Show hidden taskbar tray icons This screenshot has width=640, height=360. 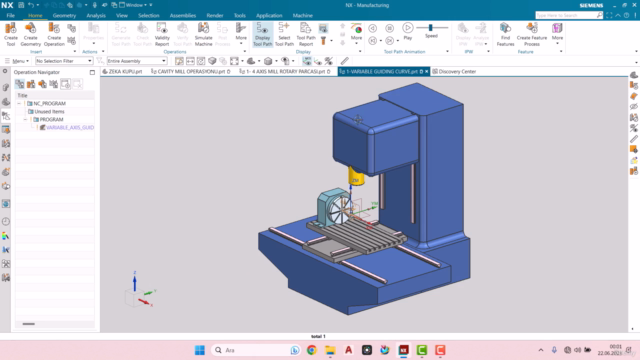(541, 350)
